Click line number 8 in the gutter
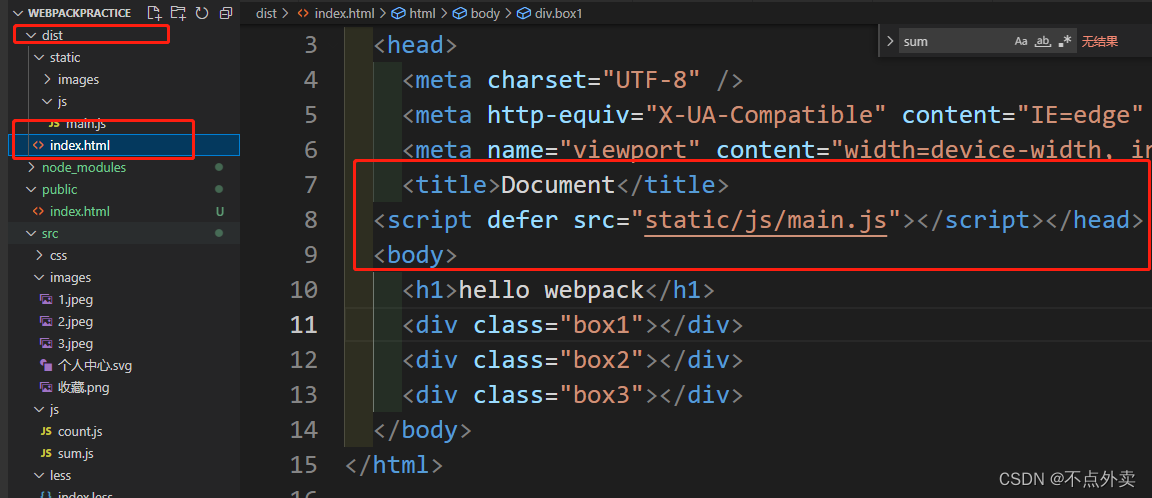 coord(311,220)
